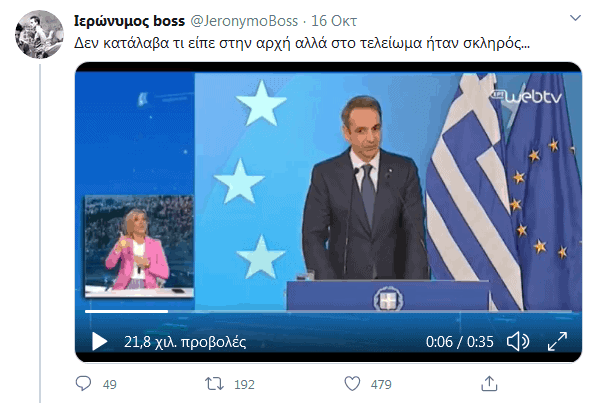This screenshot has width=598, height=403.
Task: Click the 21,8 χιλ. προβολές view count
Action: click(185, 342)
